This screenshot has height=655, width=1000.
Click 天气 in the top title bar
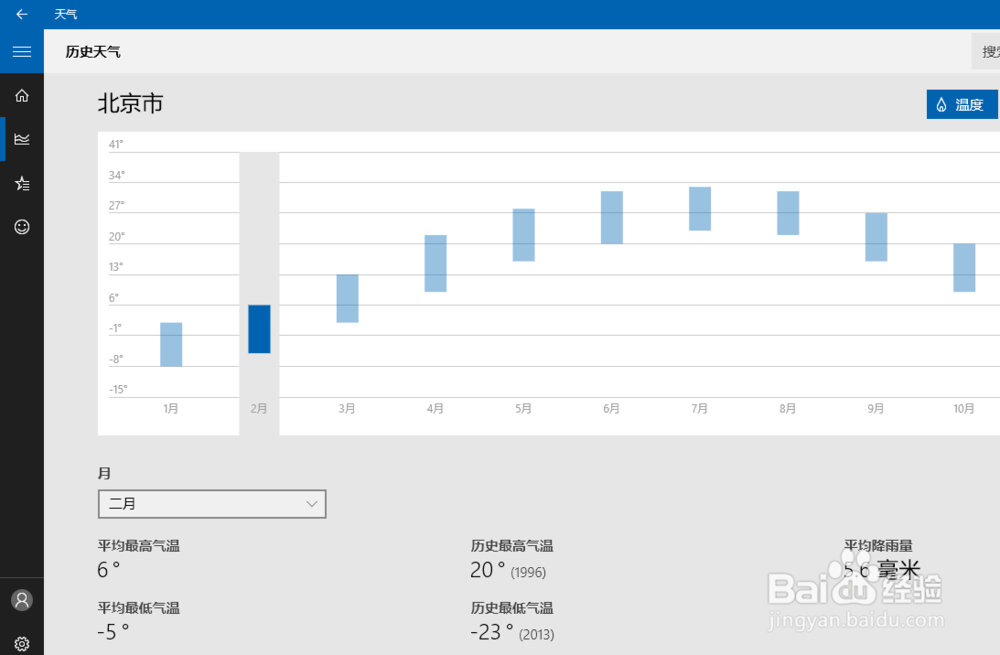(x=66, y=14)
